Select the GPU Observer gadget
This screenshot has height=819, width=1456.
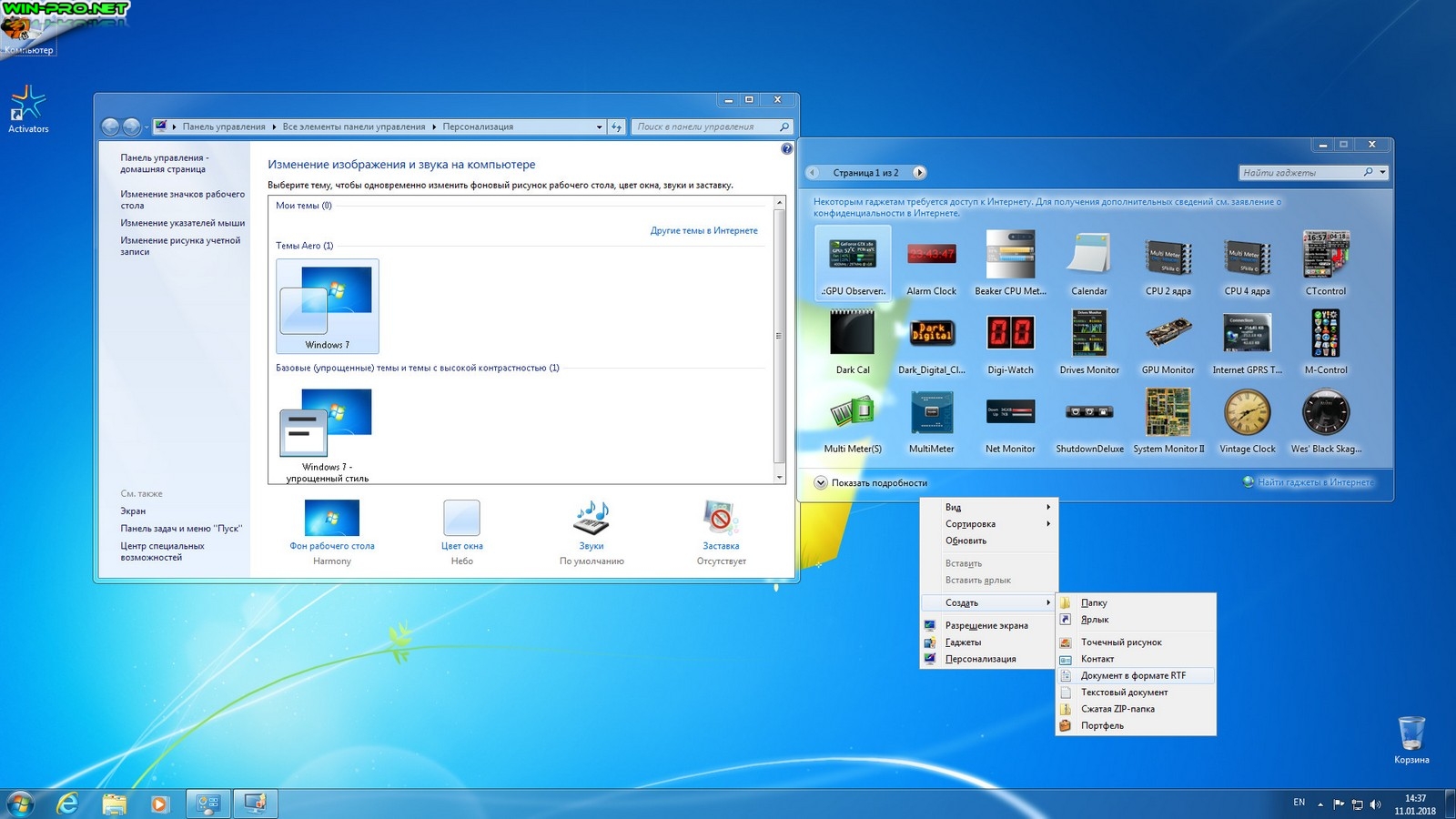tap(853, 262)
